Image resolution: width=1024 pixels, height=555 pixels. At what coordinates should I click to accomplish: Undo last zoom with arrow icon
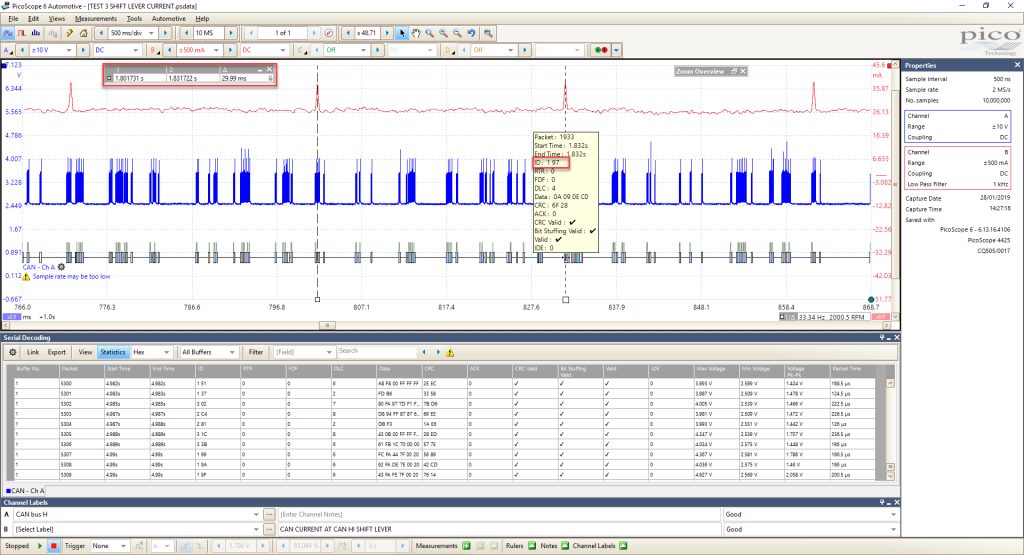pyautogui.click(x=471, y=33)
